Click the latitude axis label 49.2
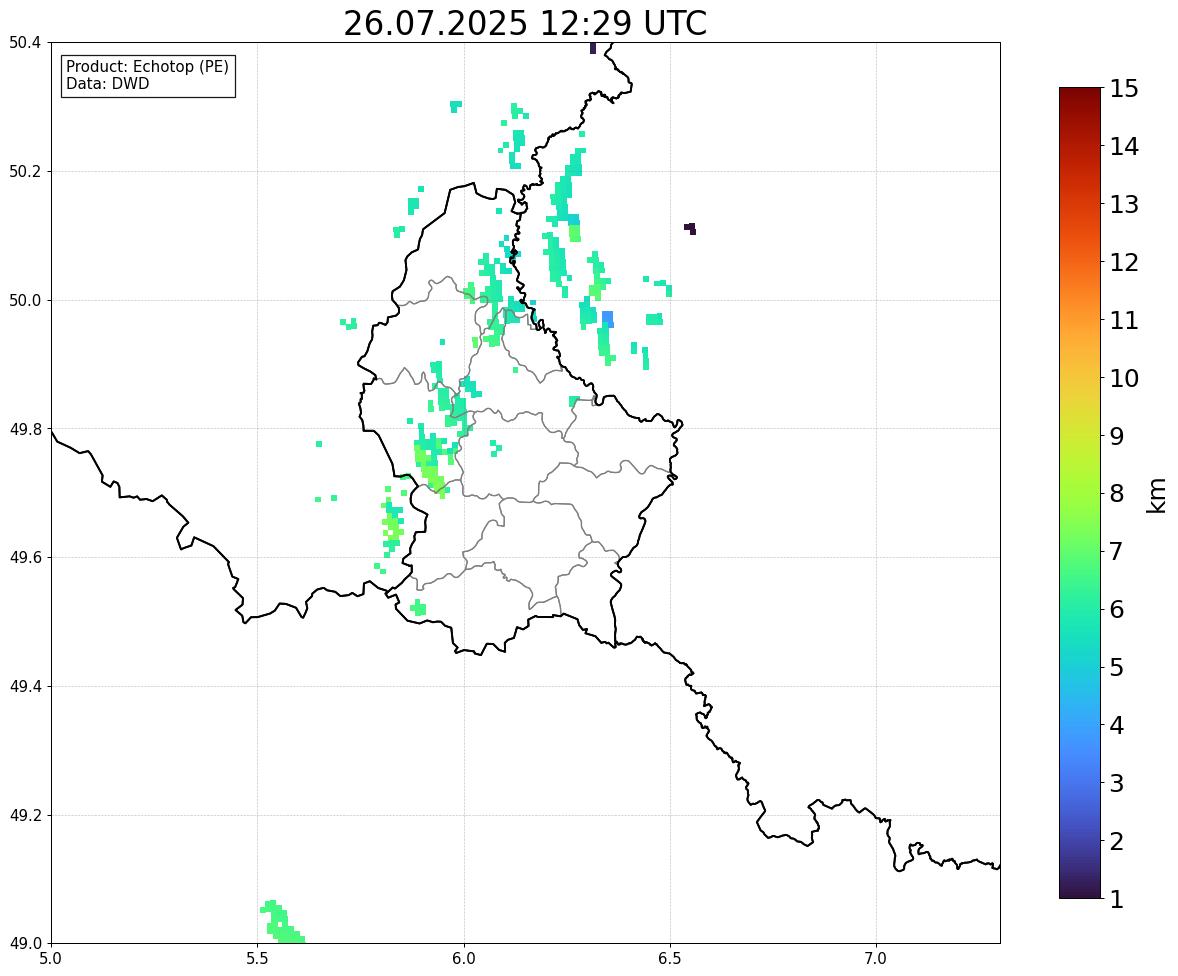This screenshot has height=976, width=1178. click(x=25, y=815)
